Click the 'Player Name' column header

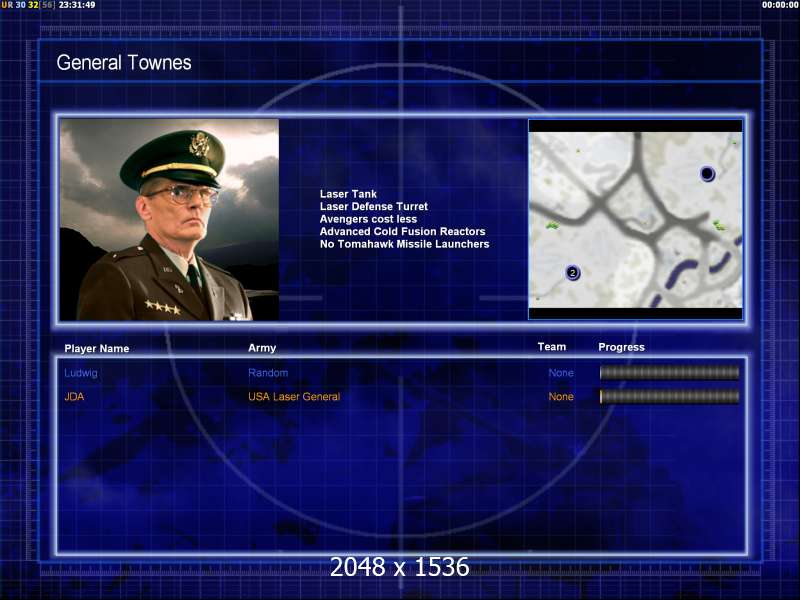[96, 348]
